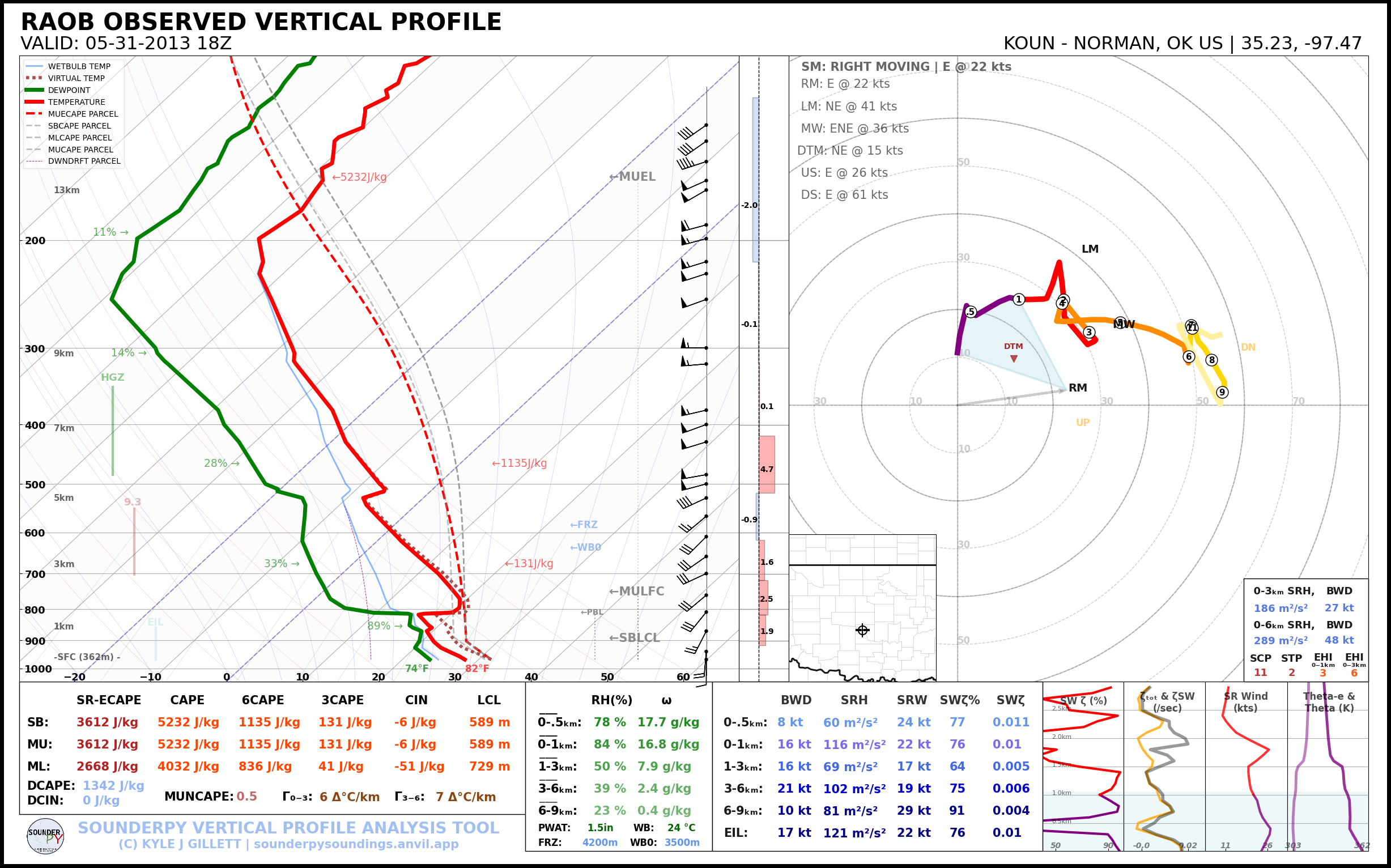Click the ML LCL value 729 m
This screenshot has width=1391, height=868.
pyautogui.click(x=489, y=767)
